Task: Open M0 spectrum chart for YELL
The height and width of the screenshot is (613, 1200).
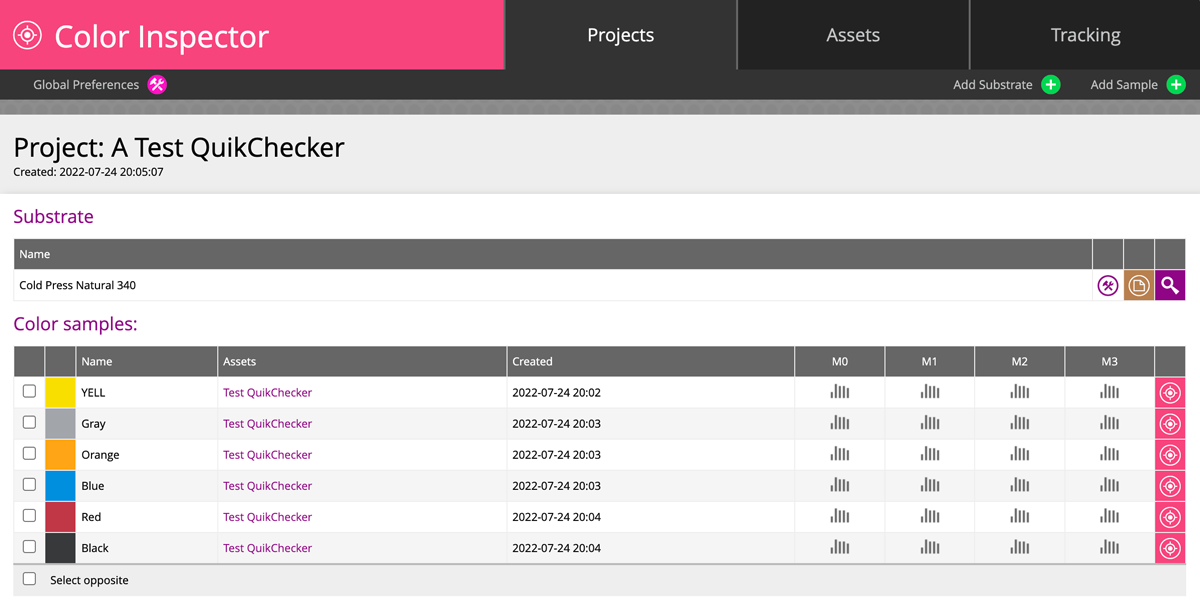Action: click(x=840, y=392)
